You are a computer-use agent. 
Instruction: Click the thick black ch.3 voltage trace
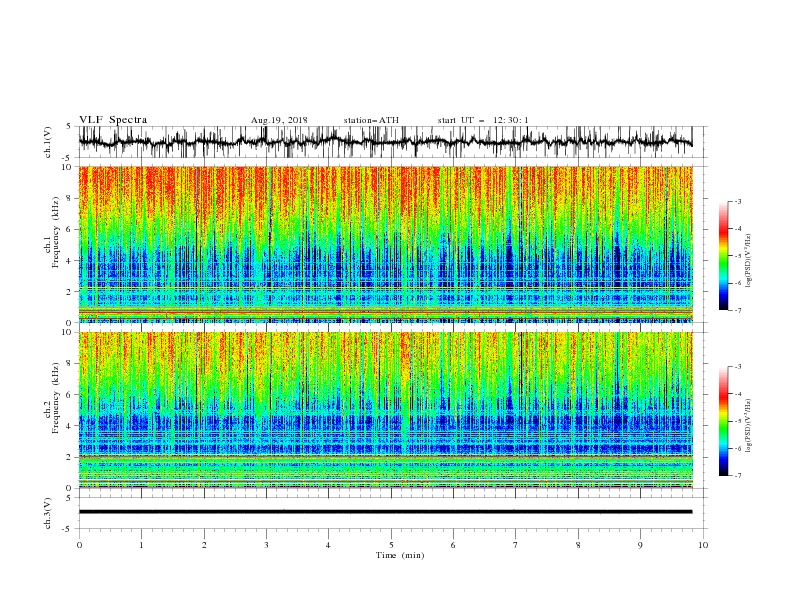[385, 512]
